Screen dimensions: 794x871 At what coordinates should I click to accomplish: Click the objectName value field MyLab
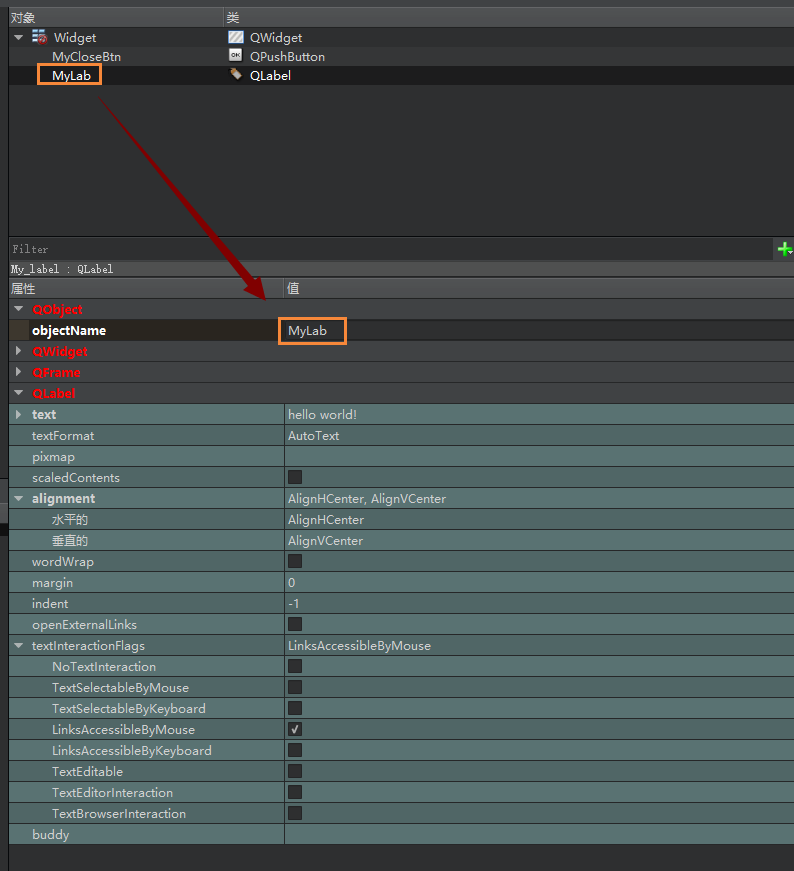[x=312, y=330]
